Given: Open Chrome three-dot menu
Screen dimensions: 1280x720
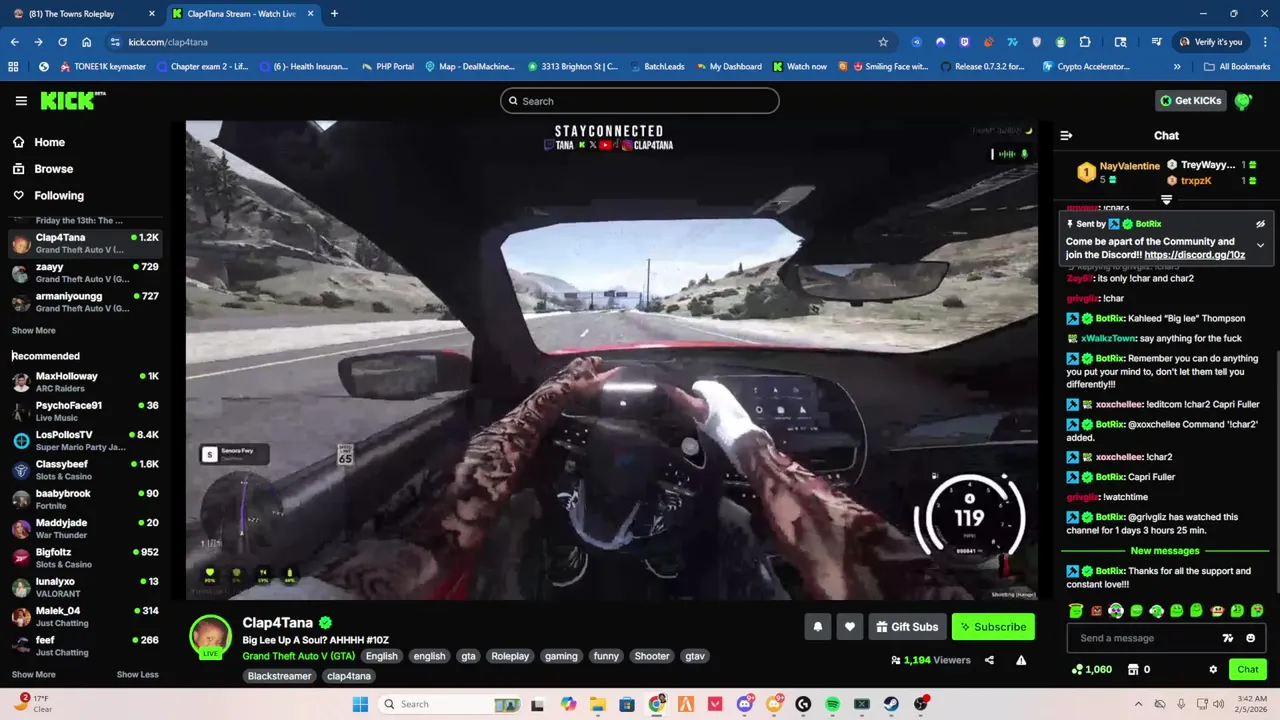Looking at the screenshot, I should [1265, 42].
